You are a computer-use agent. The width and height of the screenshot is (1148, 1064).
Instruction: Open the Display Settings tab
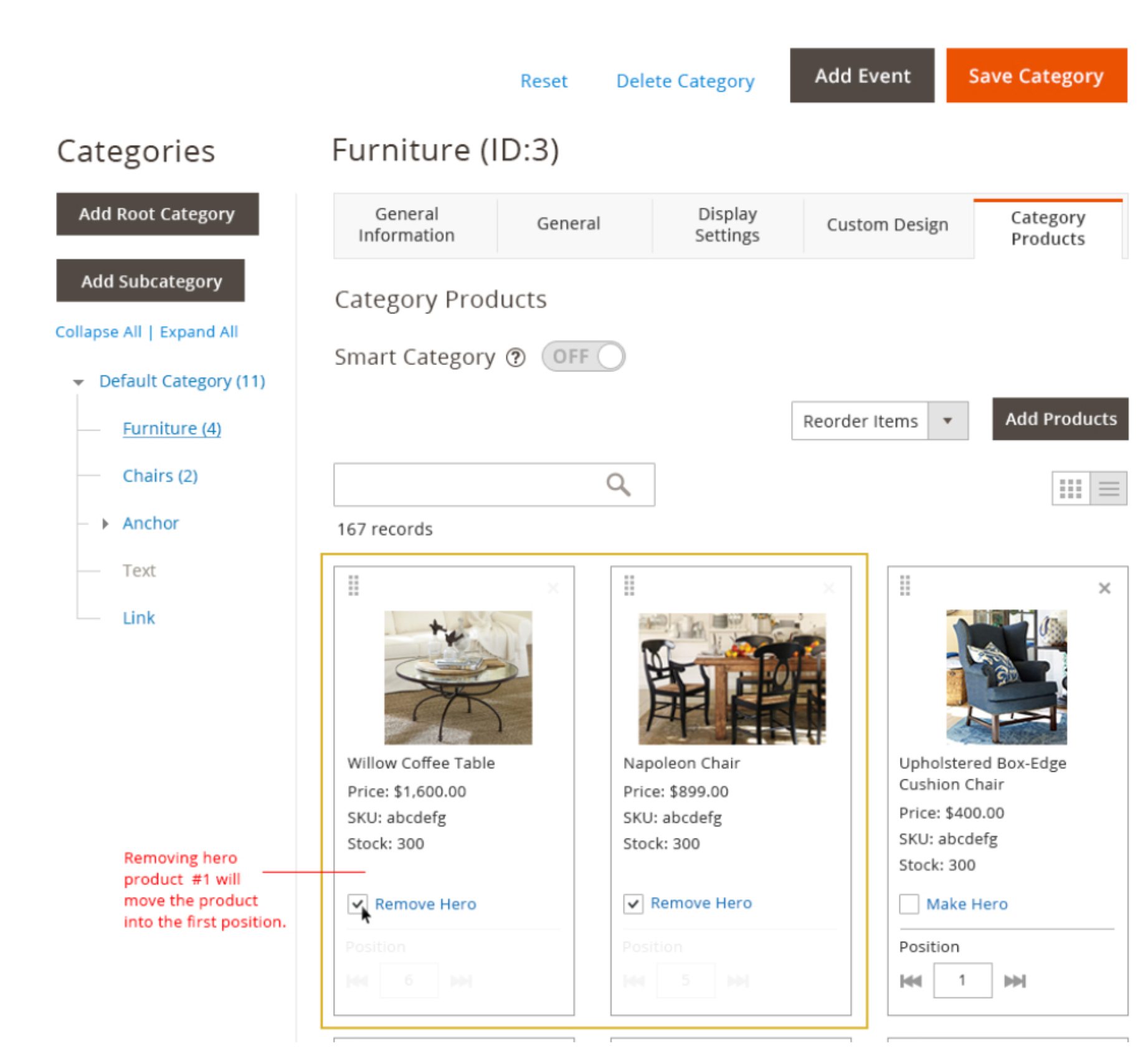[728, 225]
